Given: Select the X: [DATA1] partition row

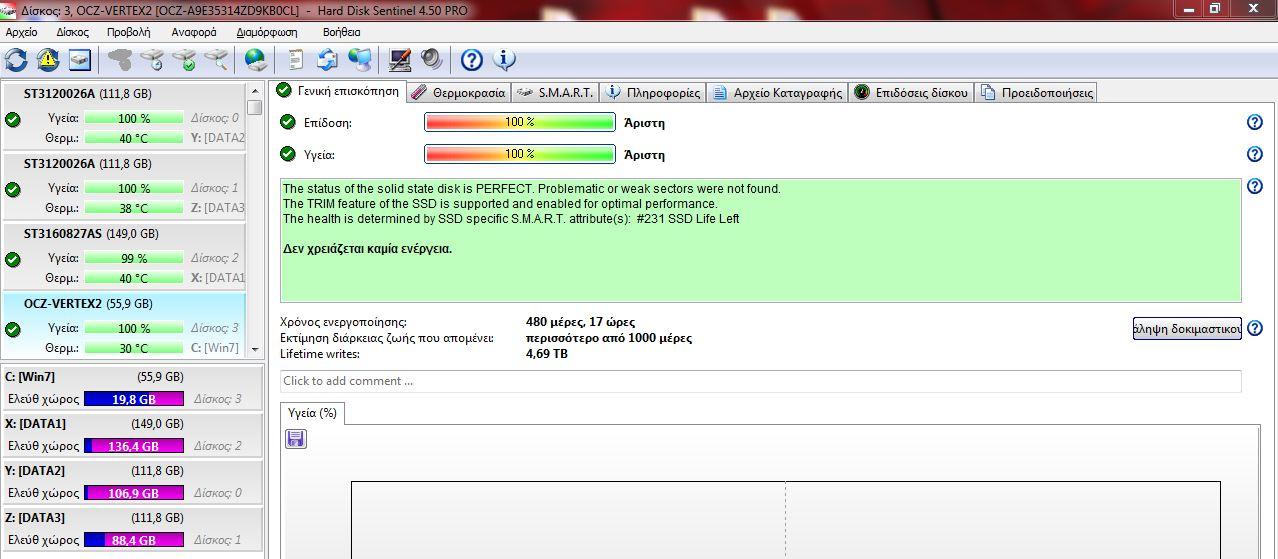Looking at the screenshot, I should pyautogui.click(x=131, y=435).
